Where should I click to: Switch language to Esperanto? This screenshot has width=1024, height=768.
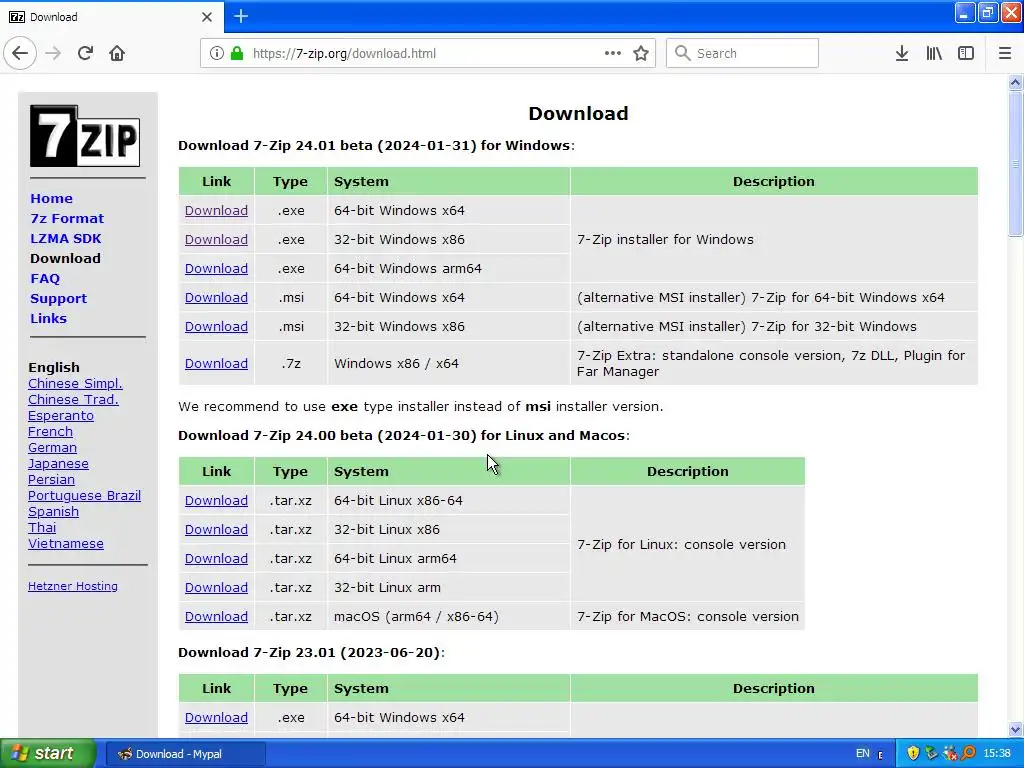point(61,415)
